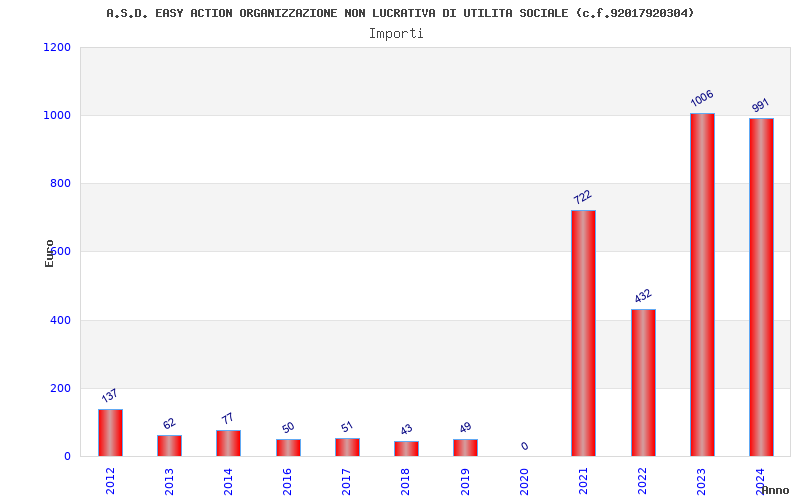Viewport: 800px width, 500px height.
Task: Click the 0 y-axis tick label
Action: click(67, 457)
